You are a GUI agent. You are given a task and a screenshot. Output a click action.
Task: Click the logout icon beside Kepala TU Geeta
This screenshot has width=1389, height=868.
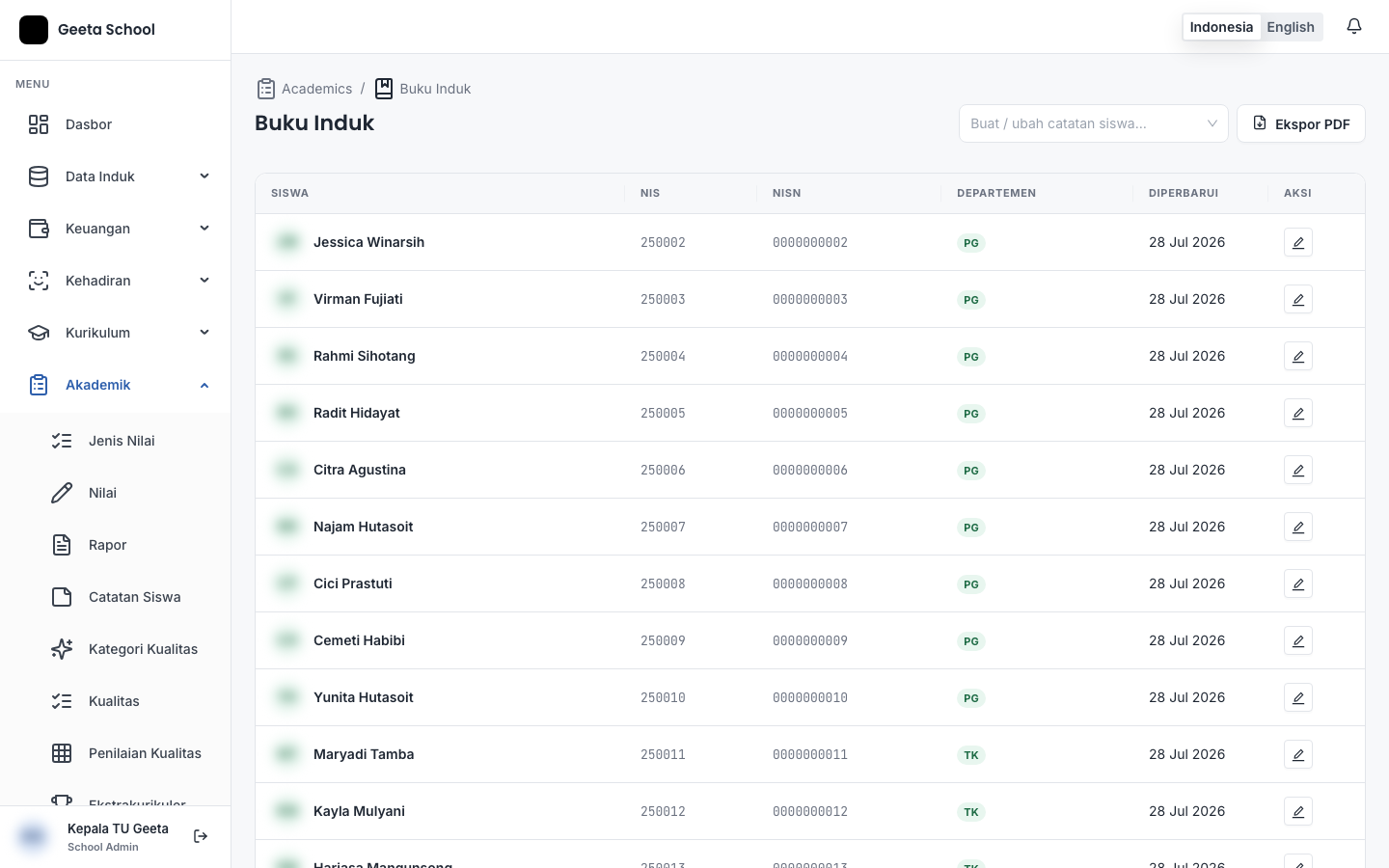pos(201,836)
